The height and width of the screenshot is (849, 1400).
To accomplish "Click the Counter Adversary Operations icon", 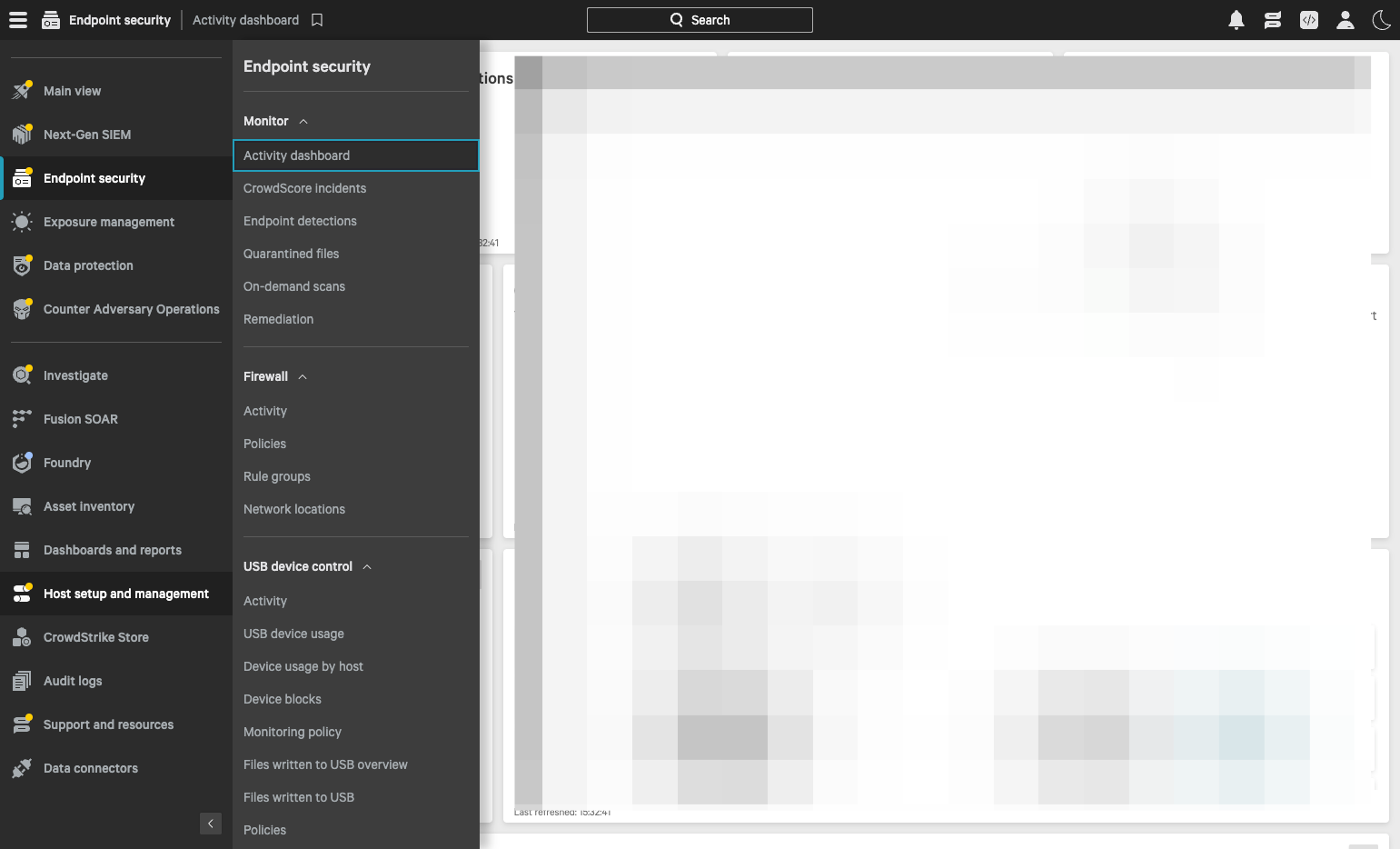I will (x=22, y=309).
